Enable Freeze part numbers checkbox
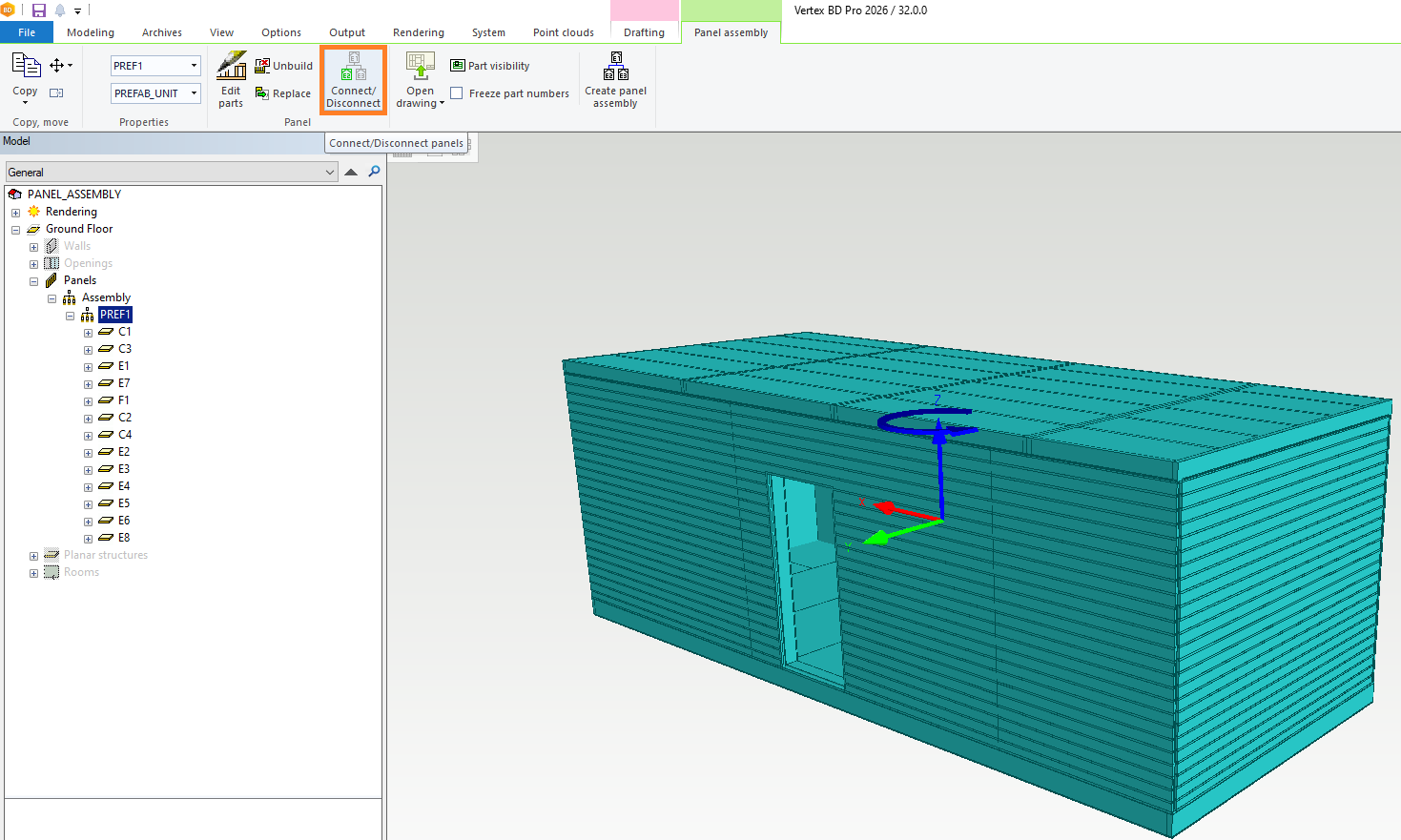This screenshot has height=840, width=1401. point(457,93)
